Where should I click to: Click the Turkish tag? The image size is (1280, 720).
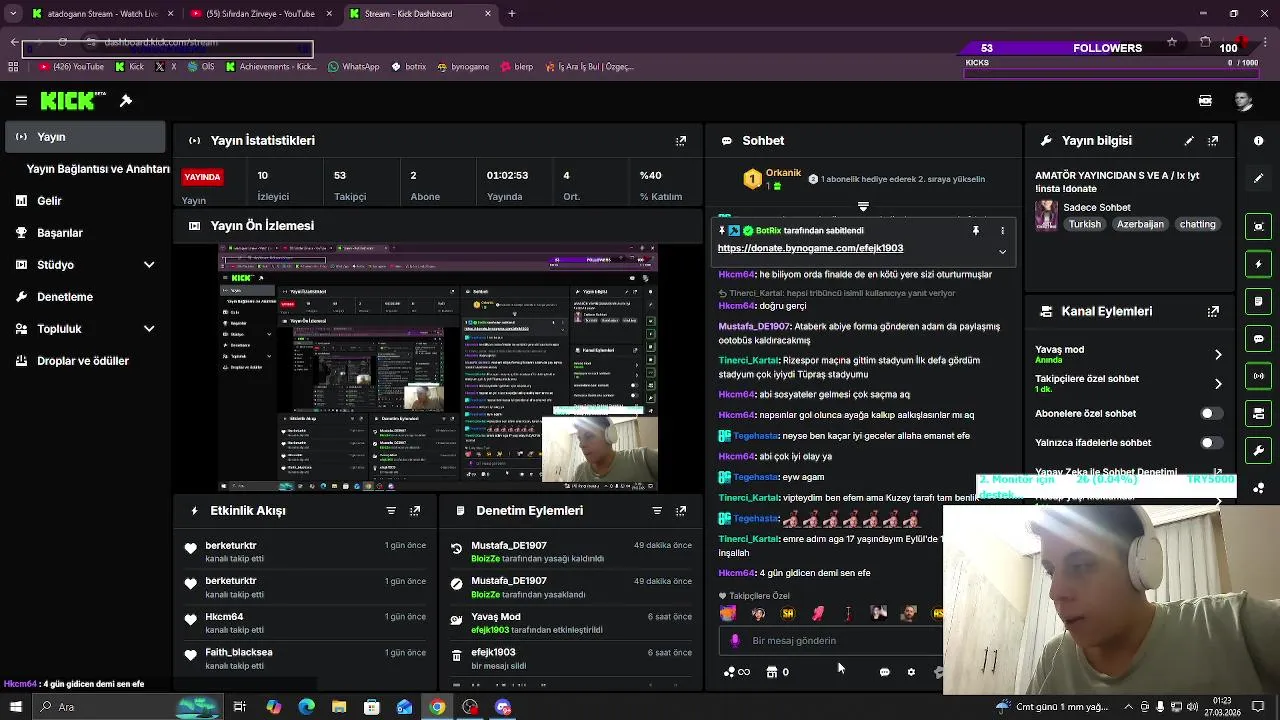point(1084,225)
